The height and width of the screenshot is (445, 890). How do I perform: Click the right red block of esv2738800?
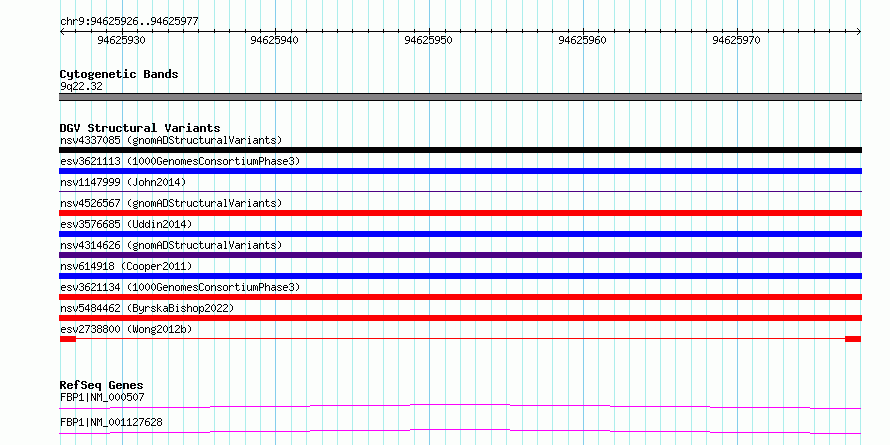point(853,339)
